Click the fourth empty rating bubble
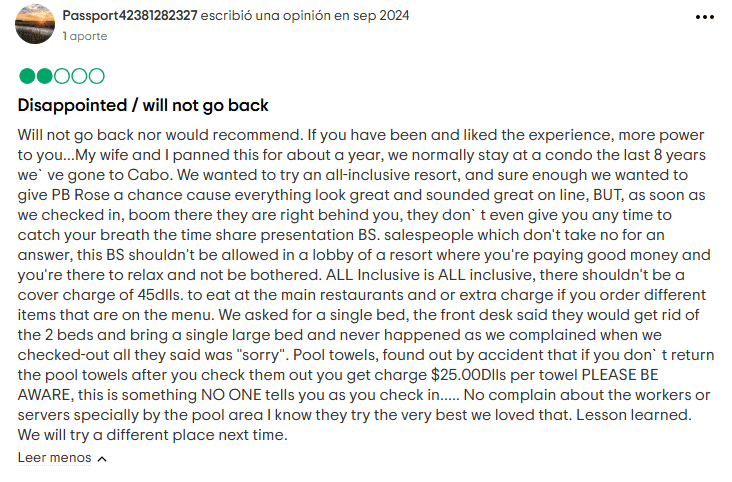 (79, 76)
